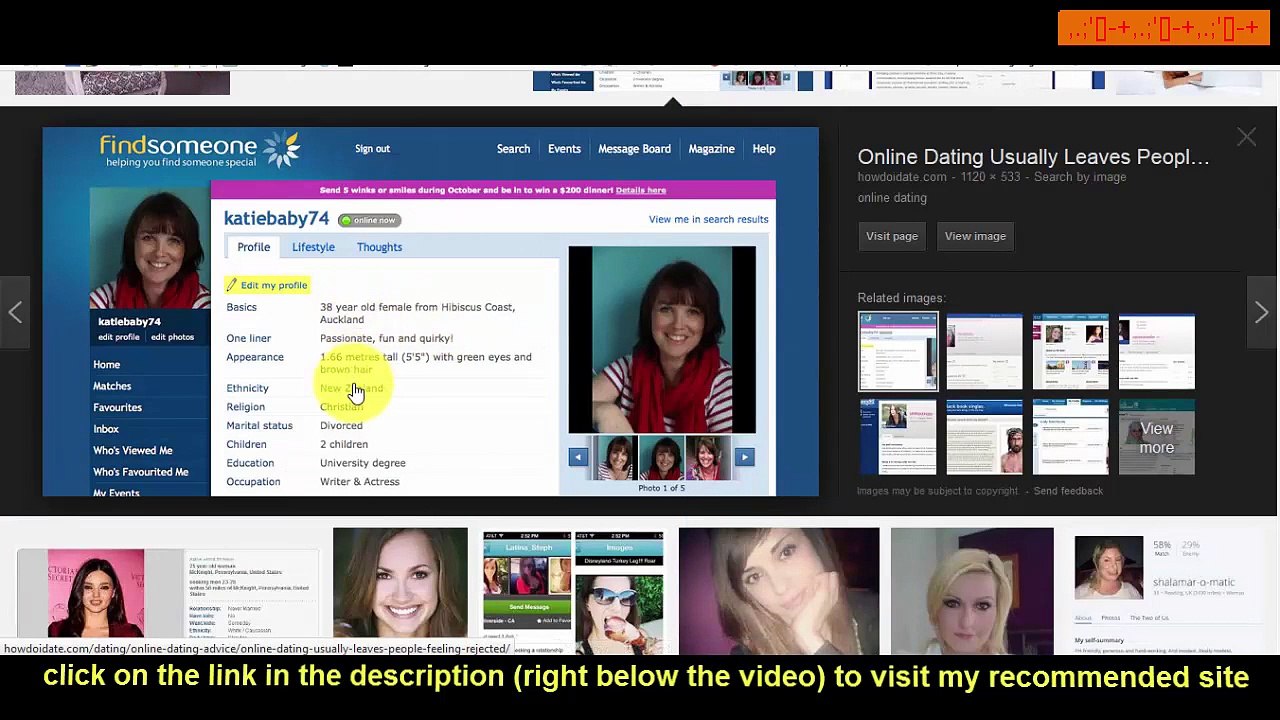Image resolution: width=1280 pixels, height=720 pixels.
Task: Click 'University degree' education value
Action: pyautogui.click(x=362, y=463)
